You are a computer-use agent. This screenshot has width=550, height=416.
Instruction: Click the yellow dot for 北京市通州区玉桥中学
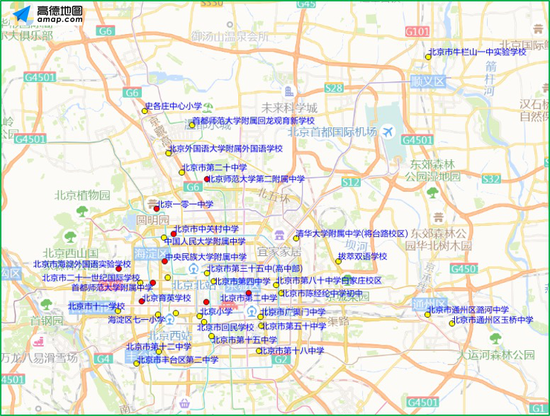click(x=452, y=323)
